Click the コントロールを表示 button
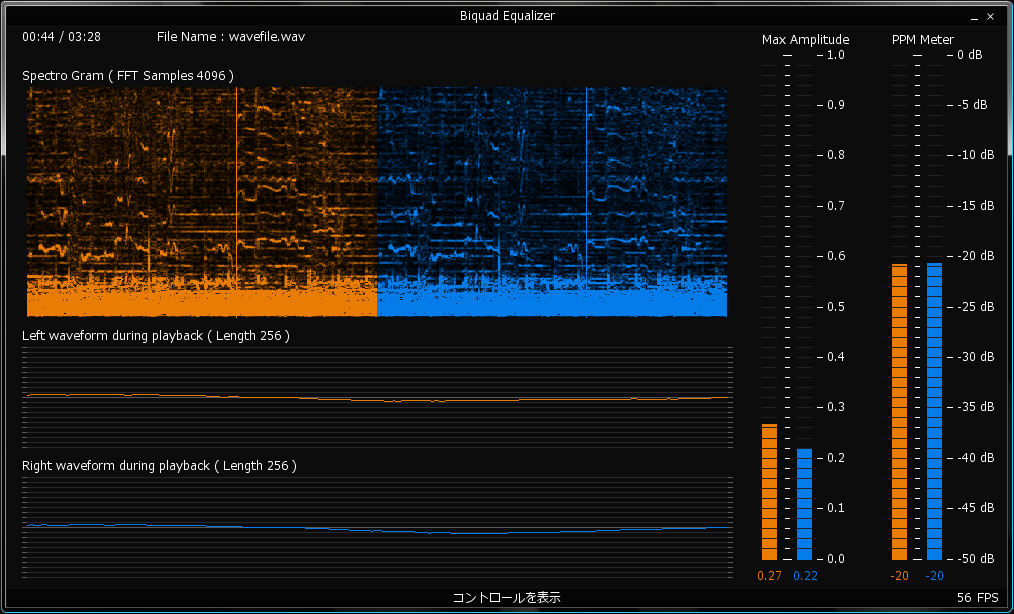Viewport: 1014px width, 614px height. point(506,598)
